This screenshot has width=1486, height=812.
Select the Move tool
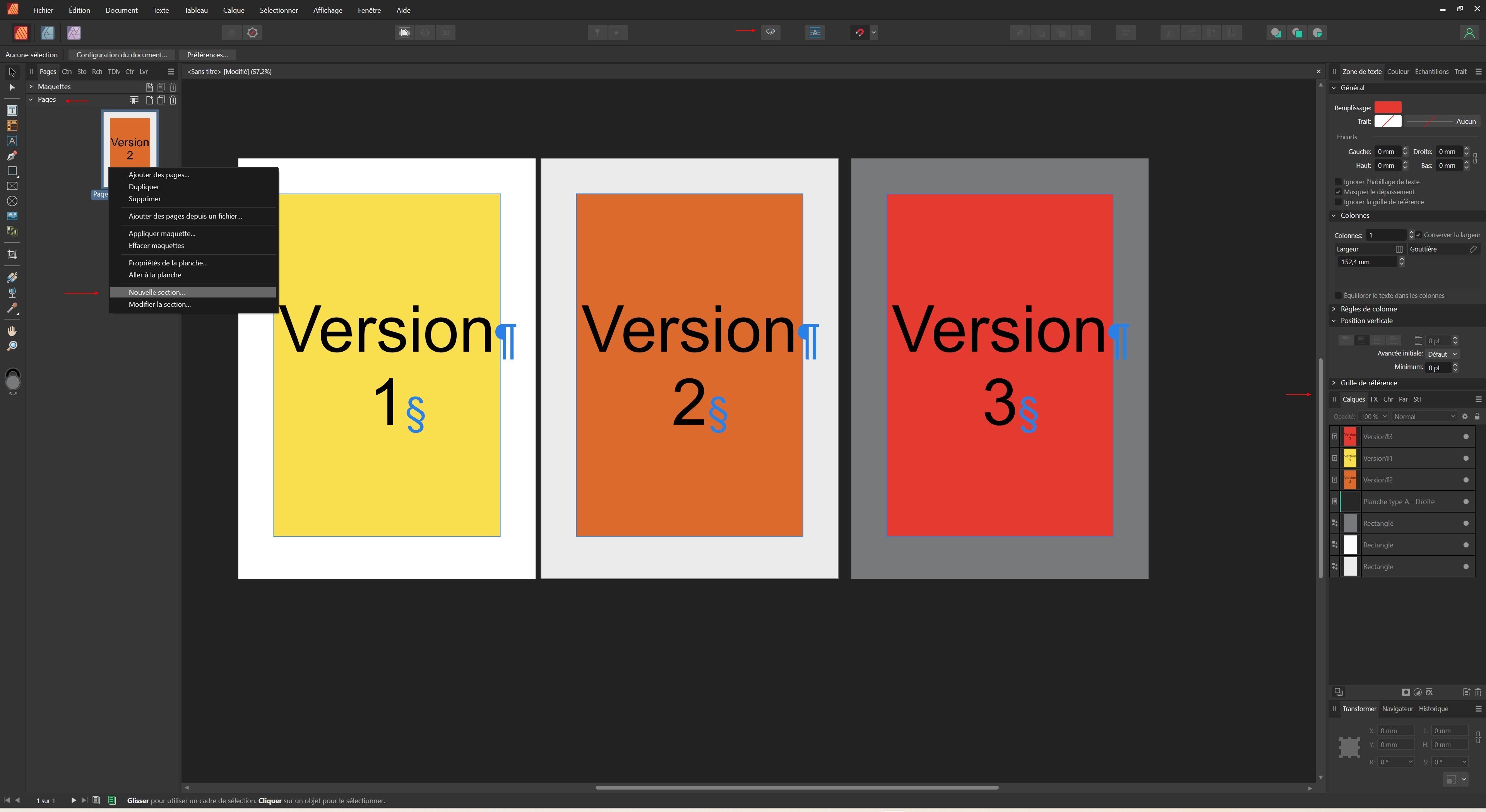(x=12, y=72)
